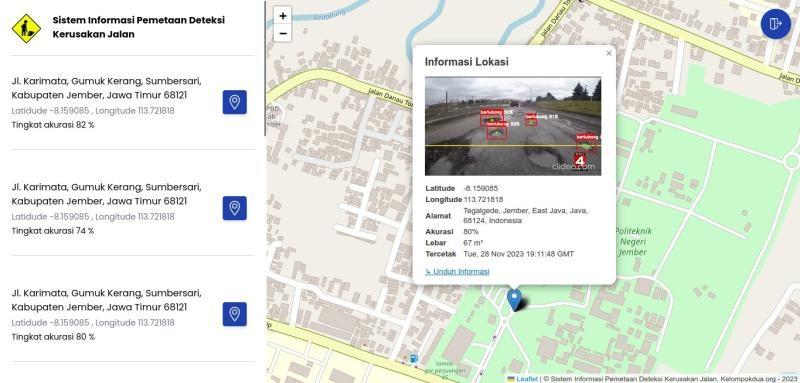The image size is (800, 383).
Task: Click the Lebar value 67 m²
Action: pos(473,243)
